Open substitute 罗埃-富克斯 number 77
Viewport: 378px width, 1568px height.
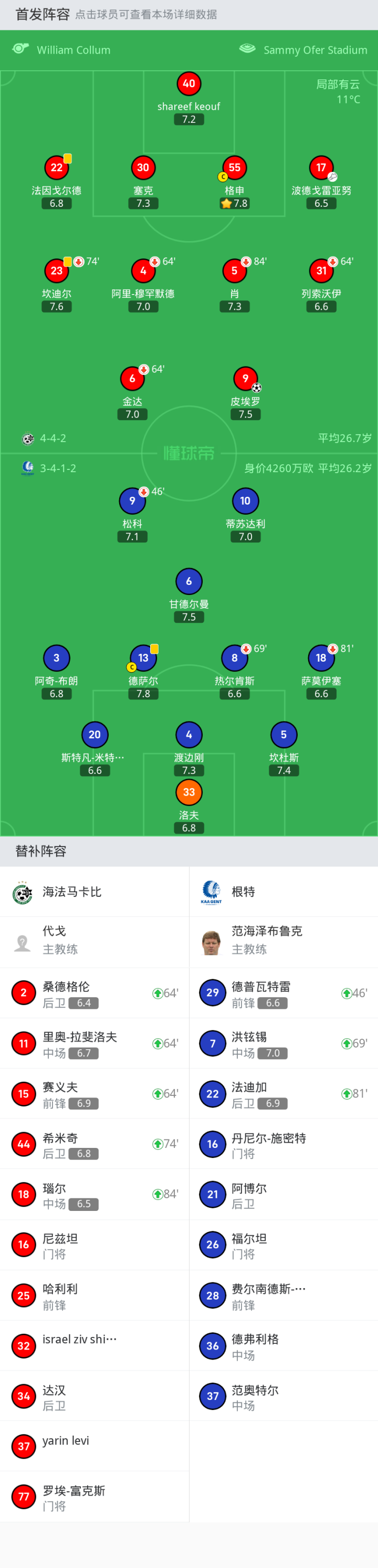[94, 1497]
